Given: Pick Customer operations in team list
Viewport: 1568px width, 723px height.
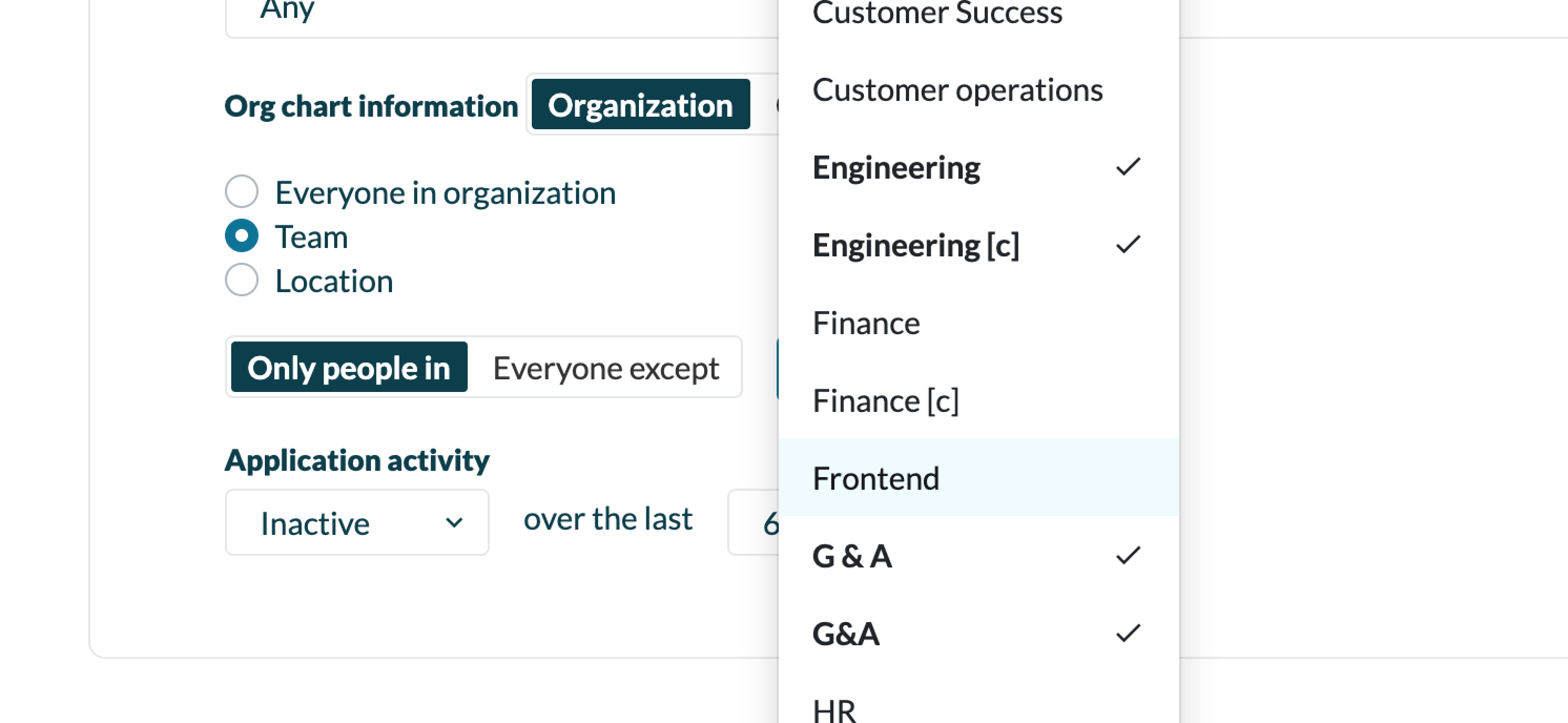Looking at the screenshot, I should coord(957,90).
